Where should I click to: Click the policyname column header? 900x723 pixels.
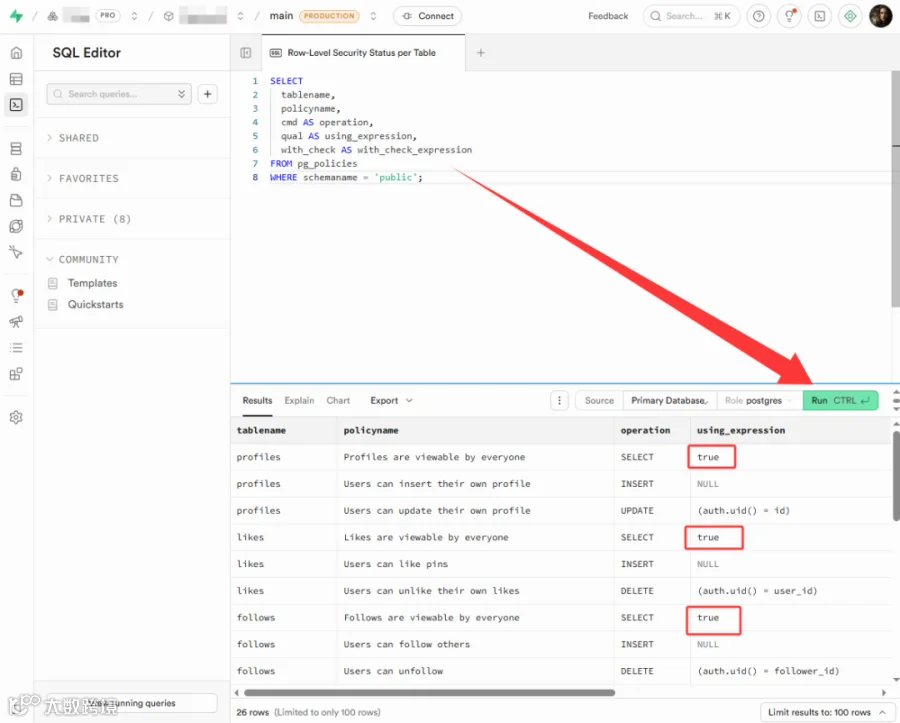[x=475, y=430]
